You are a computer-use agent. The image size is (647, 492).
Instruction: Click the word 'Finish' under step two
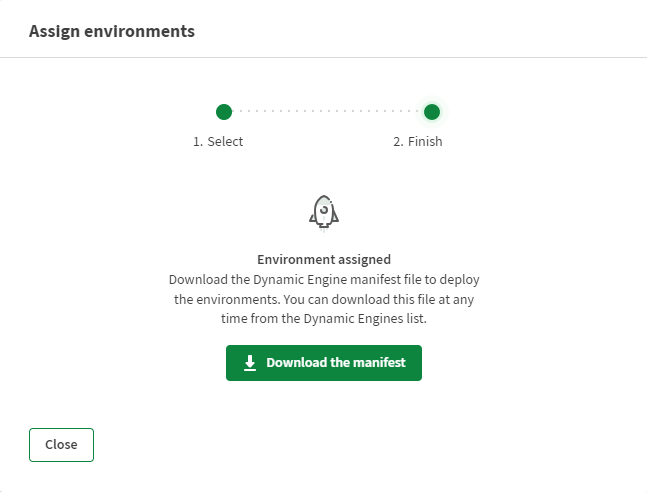pyautogui.click(x=425, y=141)
